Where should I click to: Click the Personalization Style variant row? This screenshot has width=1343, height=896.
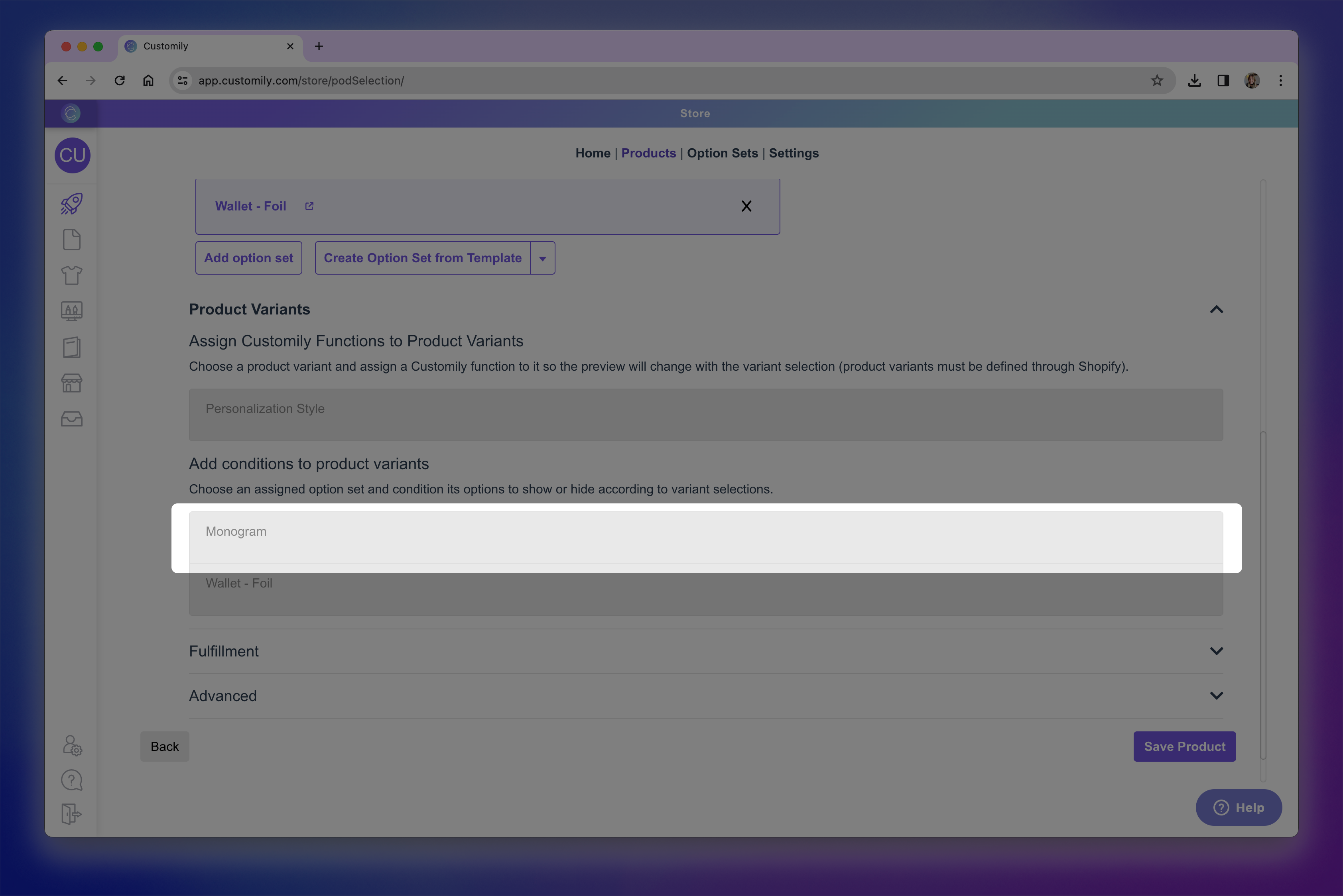[705, 414]
